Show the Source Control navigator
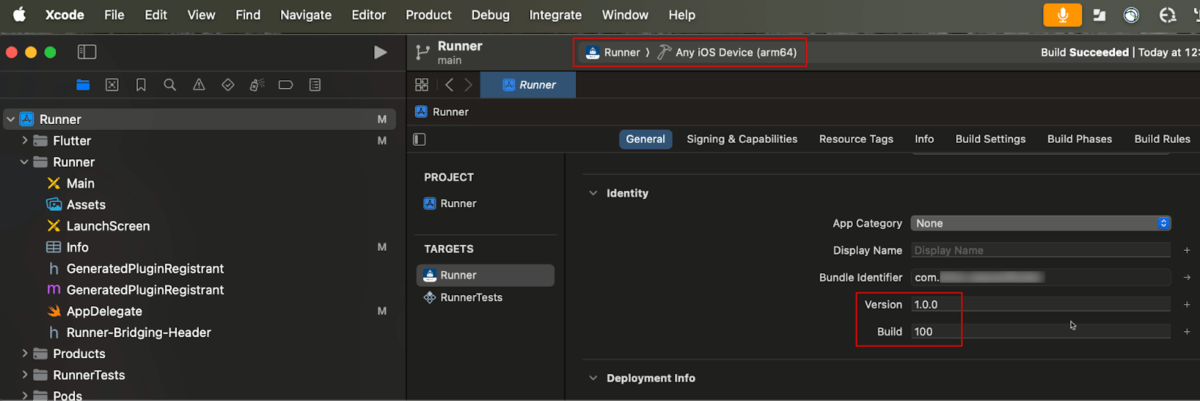The width and height of the screenshot is (1200, 401). click(x=112, y=85)
